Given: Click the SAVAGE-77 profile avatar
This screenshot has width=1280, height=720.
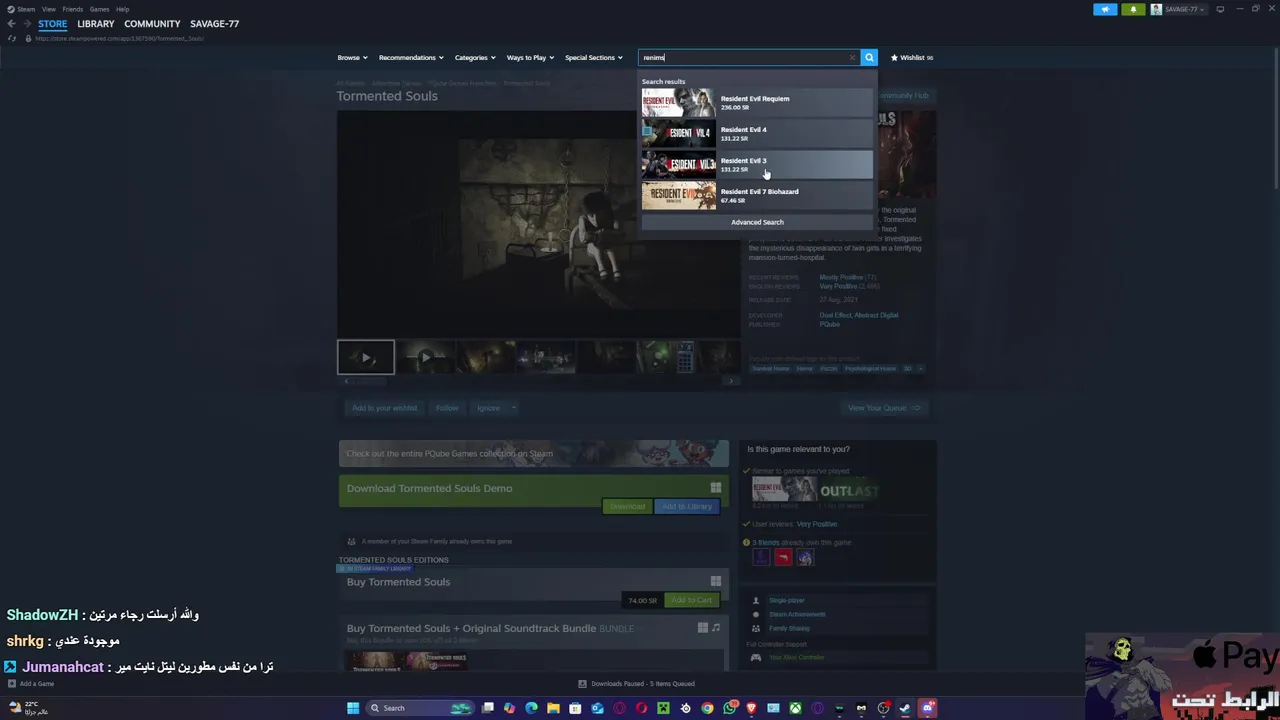Looking at the screenshot, I should [1156, 9].
